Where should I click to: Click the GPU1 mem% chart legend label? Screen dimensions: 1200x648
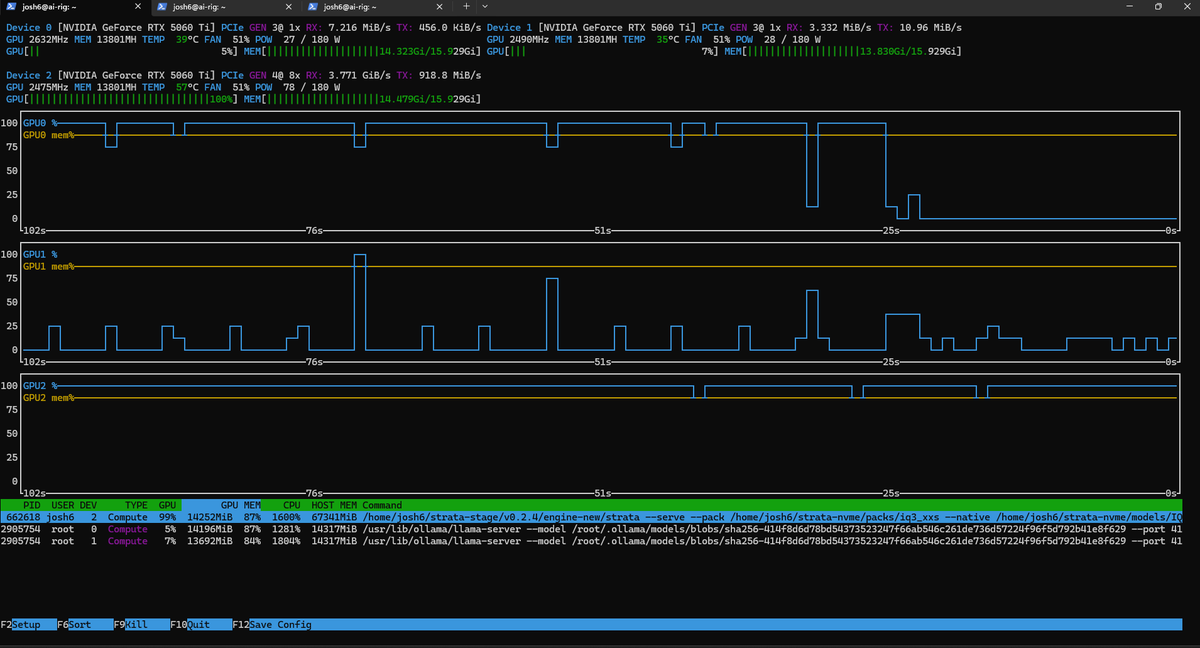point(48,266)
